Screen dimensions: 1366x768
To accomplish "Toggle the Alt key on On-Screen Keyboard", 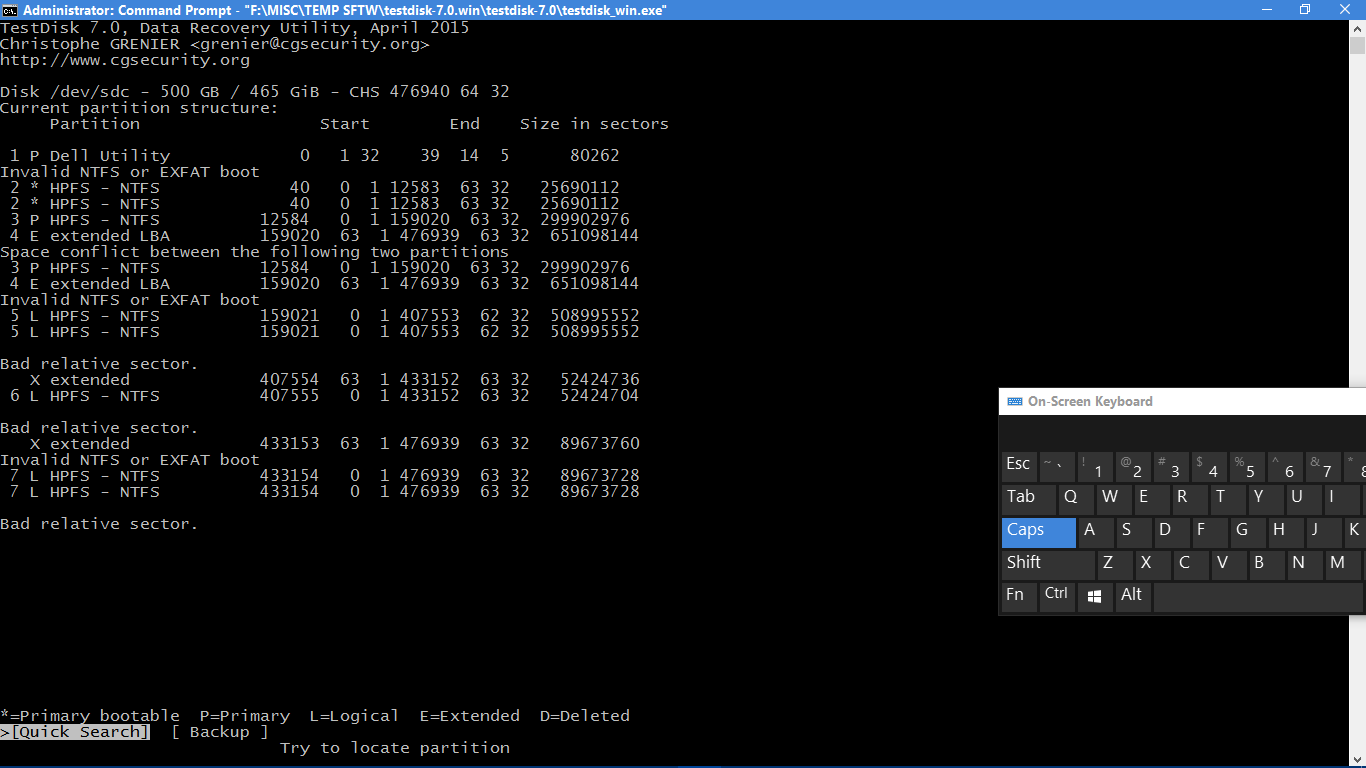I will pyautogui.click(x=1133, y=596).
